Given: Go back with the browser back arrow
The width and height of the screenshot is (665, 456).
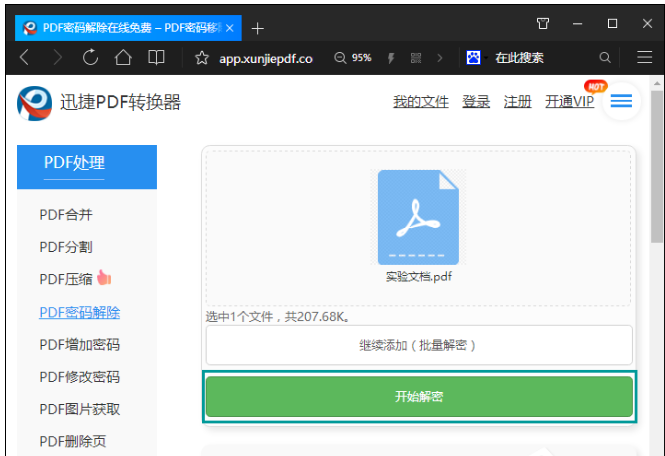Looking at the screenshot, I should 25,57.
